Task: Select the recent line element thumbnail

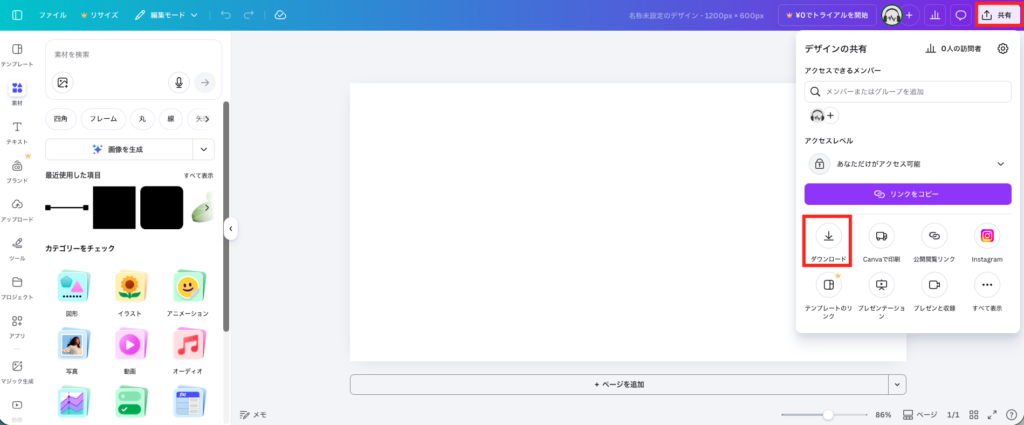Action: (67, 208)
